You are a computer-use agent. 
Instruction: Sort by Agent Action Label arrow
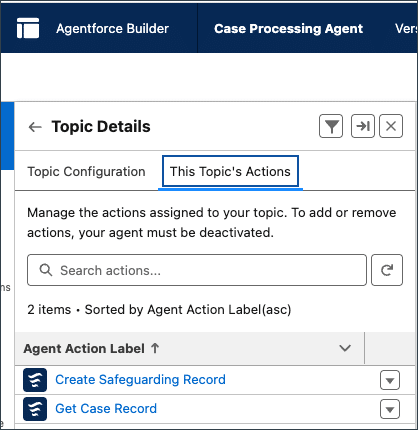pyautogui.click(x=155, y=348)
